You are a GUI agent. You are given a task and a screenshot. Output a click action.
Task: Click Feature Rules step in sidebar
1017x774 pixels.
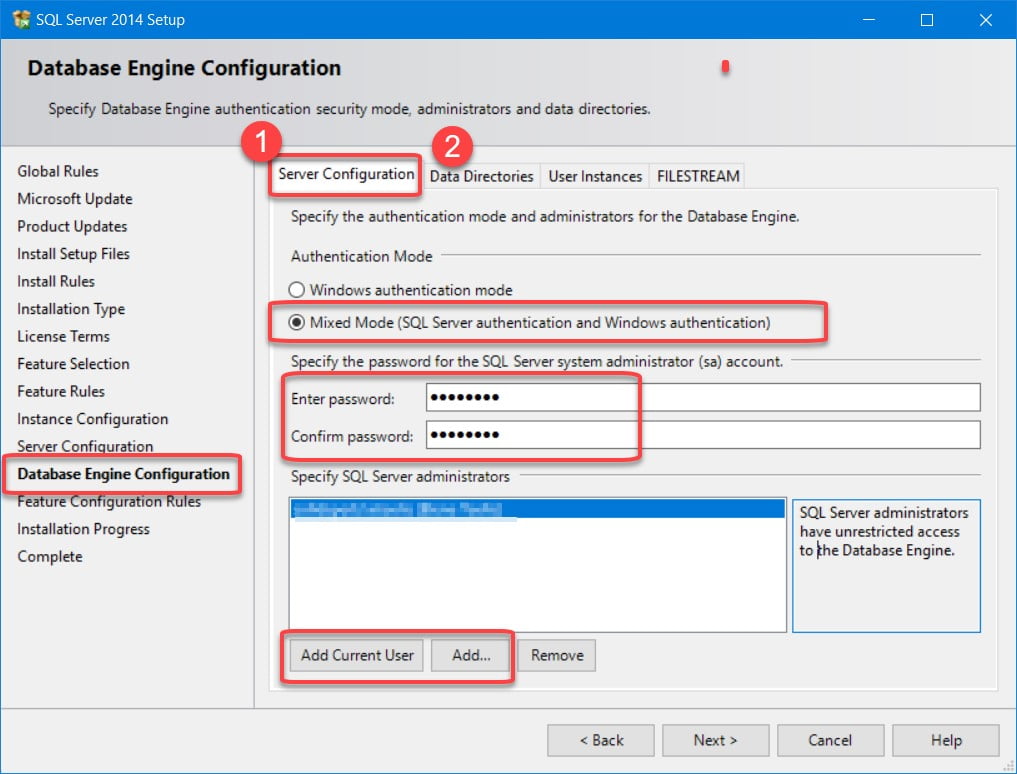click(61, 391)
